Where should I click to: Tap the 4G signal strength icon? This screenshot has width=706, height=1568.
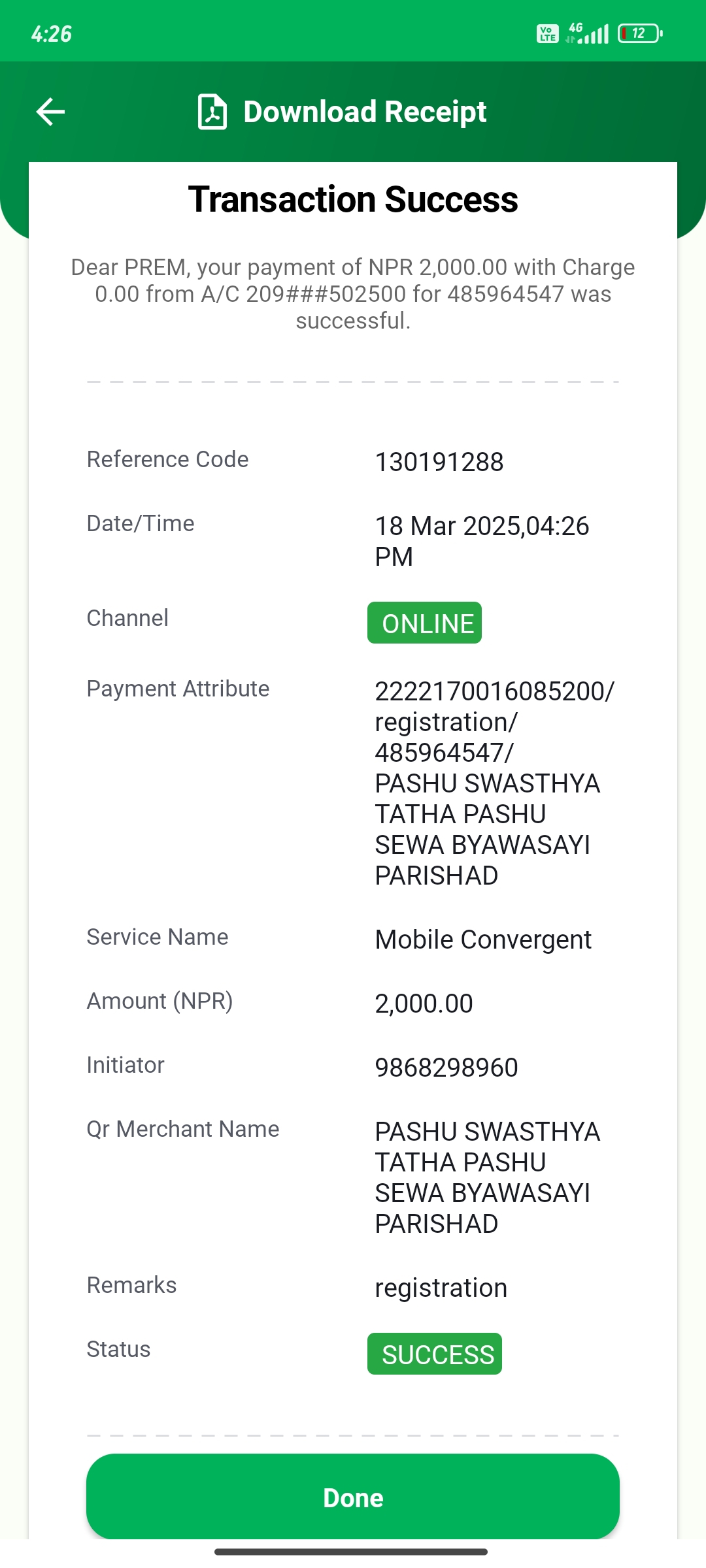click(x=587, y=33)
